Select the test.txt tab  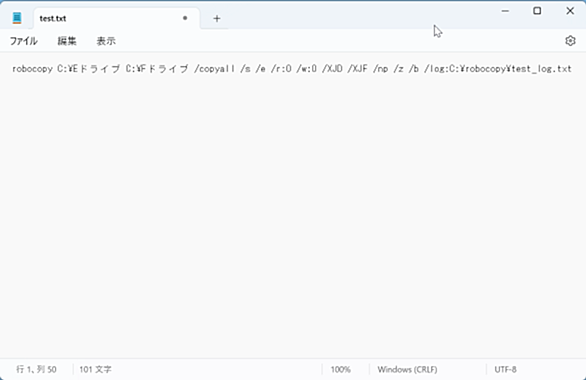click(117, 18)
